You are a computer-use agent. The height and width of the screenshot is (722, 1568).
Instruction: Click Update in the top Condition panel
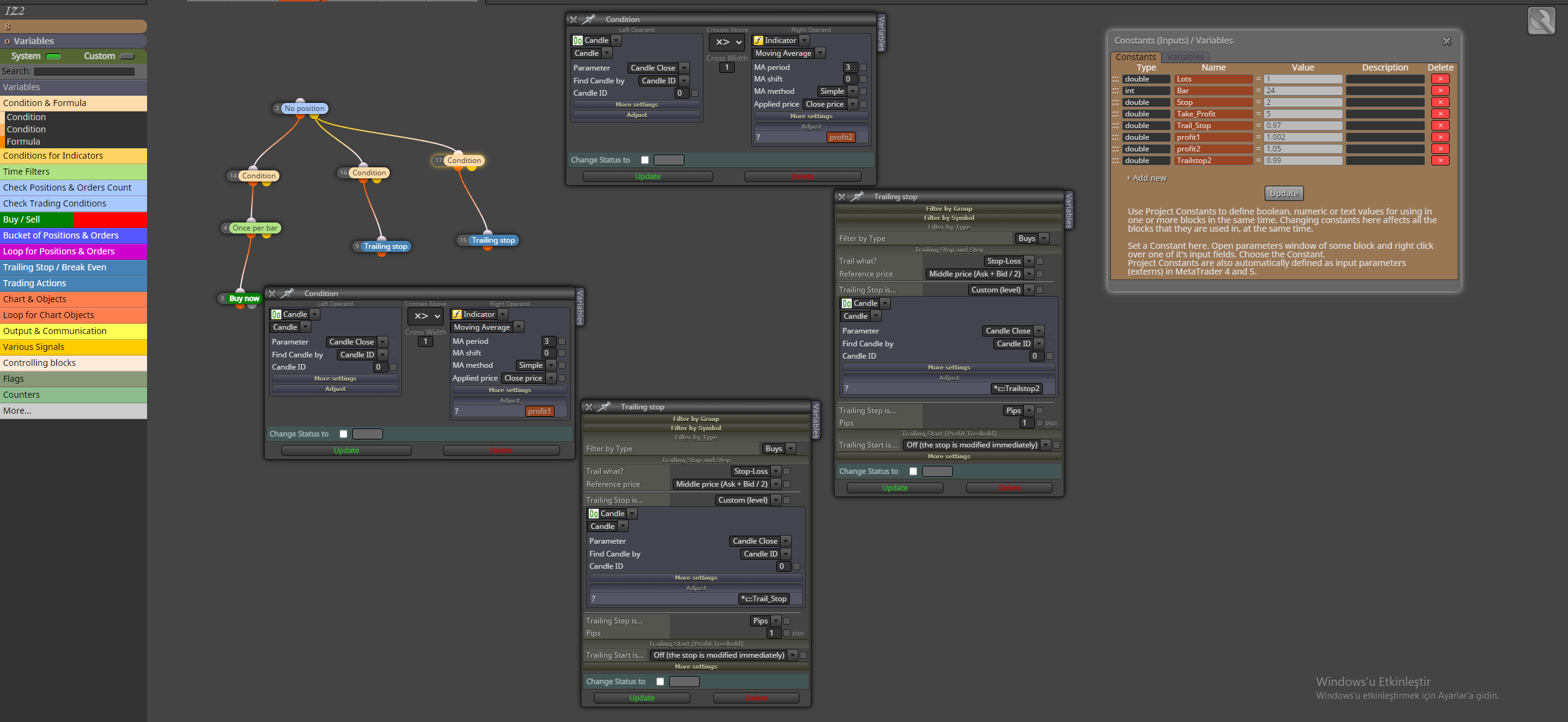click(648, 177)
